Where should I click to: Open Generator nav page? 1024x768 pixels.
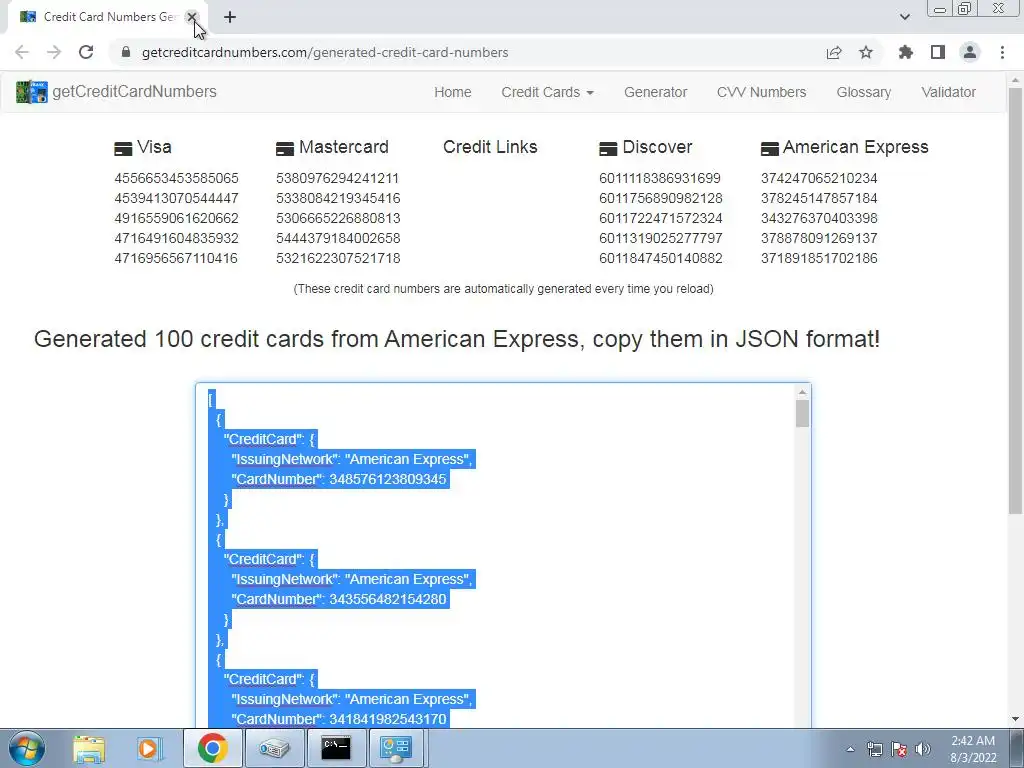[x=656, y=92]
